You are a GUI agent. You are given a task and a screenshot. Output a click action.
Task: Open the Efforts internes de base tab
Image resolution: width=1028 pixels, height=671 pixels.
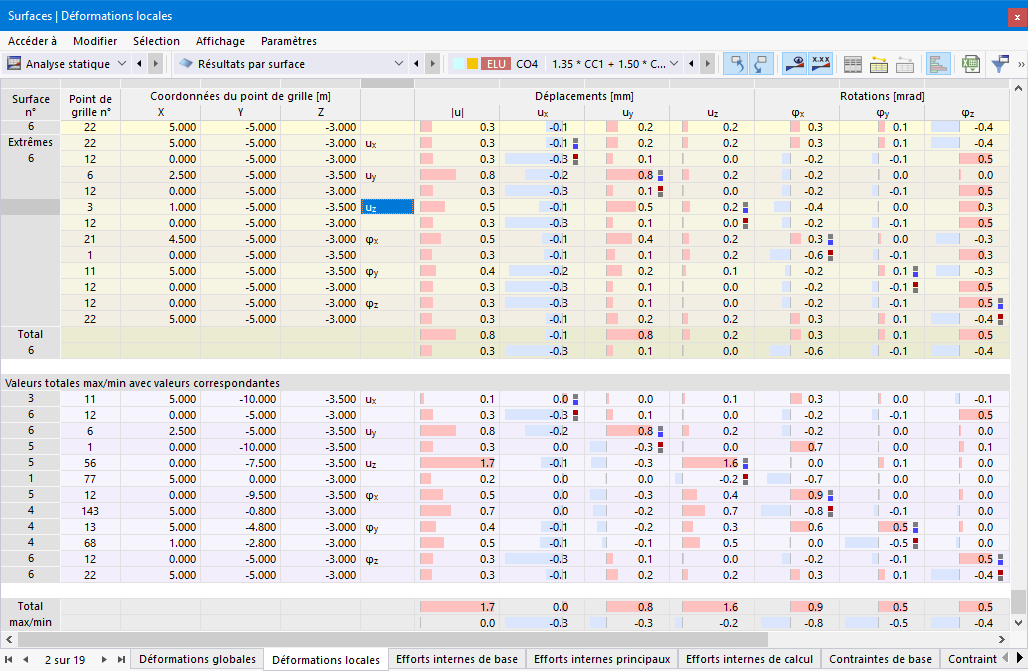pyautogui.click(x=457, y=659)
